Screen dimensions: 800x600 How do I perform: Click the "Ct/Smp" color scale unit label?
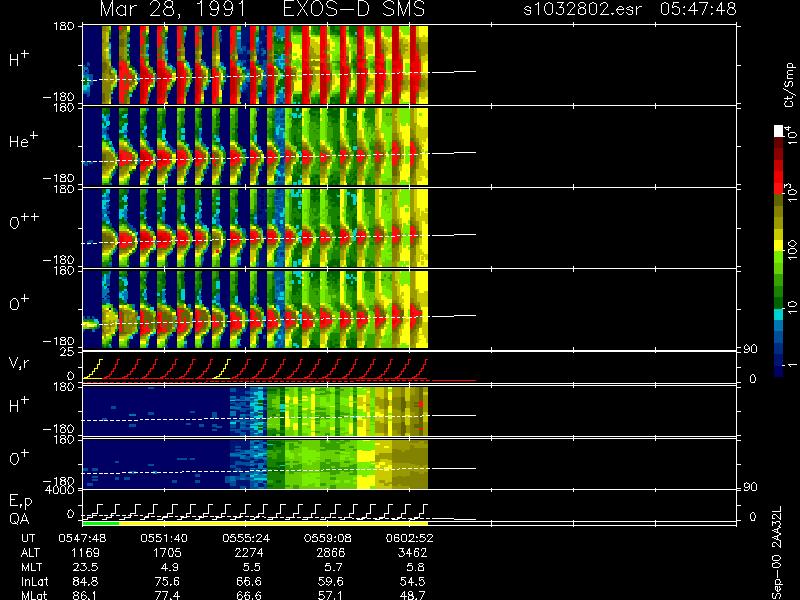point(789,85)
